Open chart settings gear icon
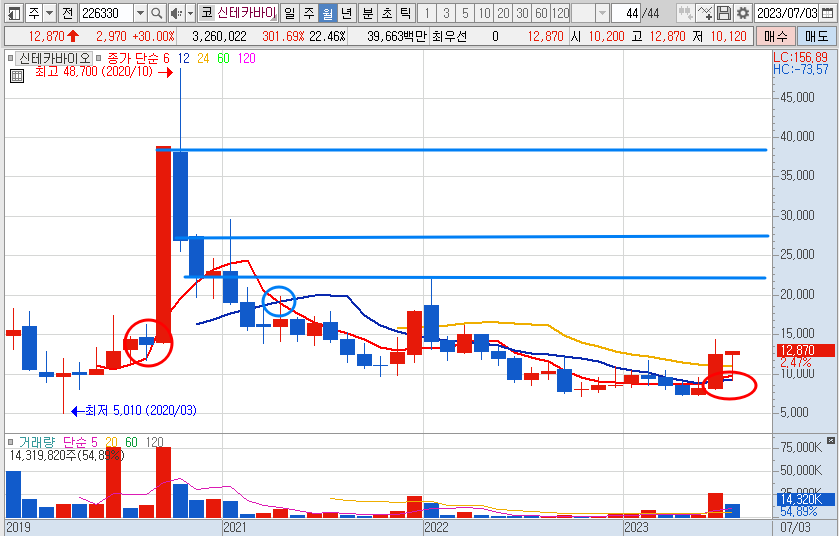Screen dimensions: 839x536 click(x=742, y=13)
